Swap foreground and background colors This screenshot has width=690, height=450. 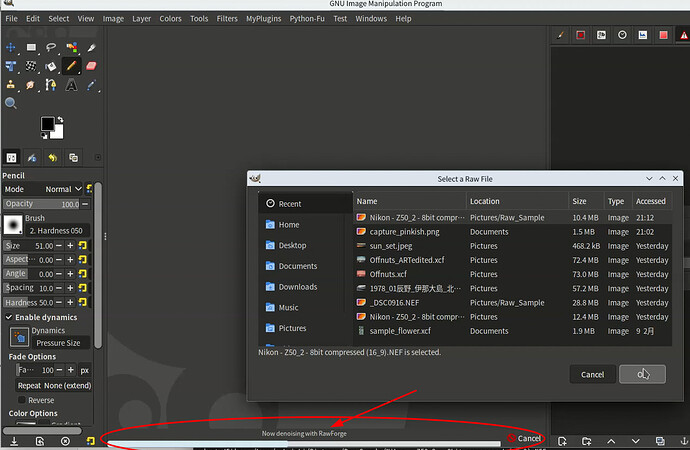[x=60, y=119]
